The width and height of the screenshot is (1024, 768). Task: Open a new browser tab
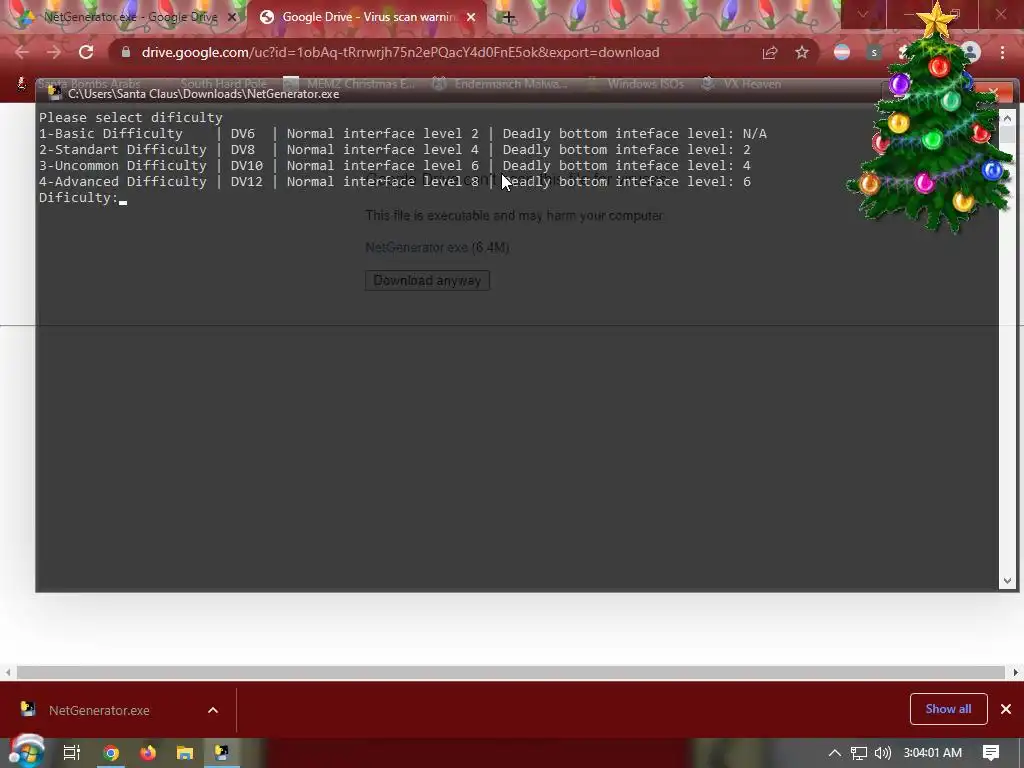pos(508,18)
